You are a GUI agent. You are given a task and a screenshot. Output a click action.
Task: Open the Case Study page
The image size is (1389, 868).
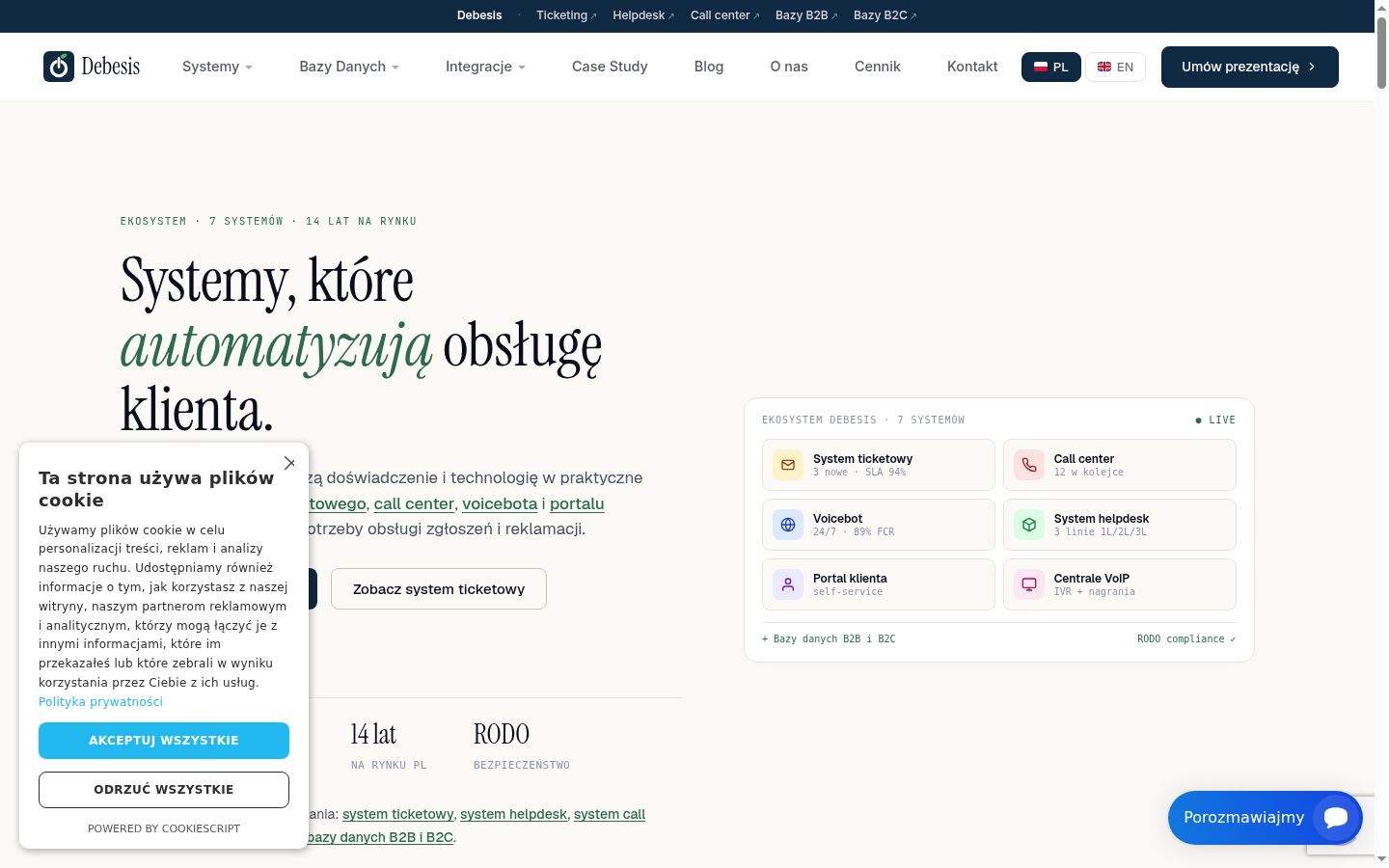click(x=610, y=67)
